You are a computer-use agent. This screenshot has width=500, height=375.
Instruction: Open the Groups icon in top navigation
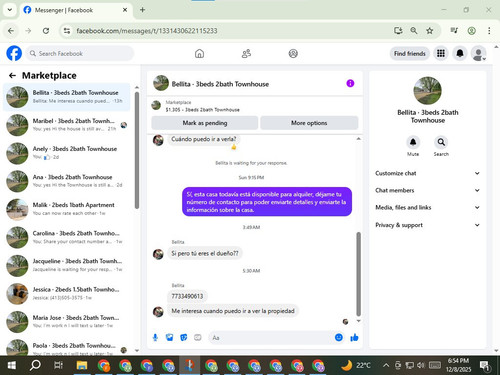click(293, 53)
